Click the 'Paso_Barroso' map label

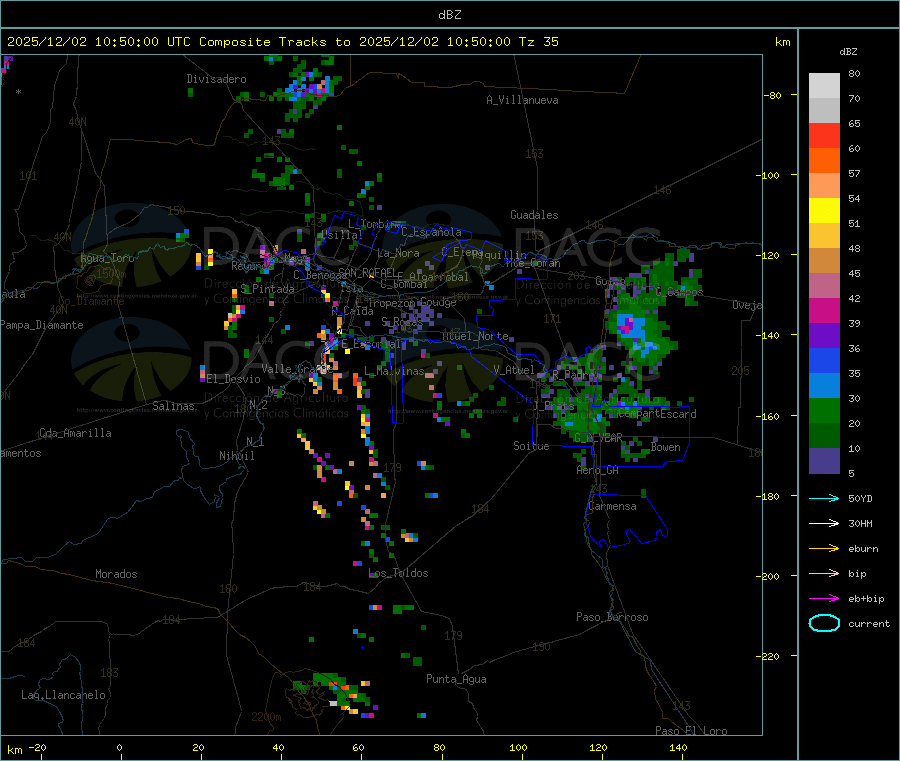coord(612,617)
